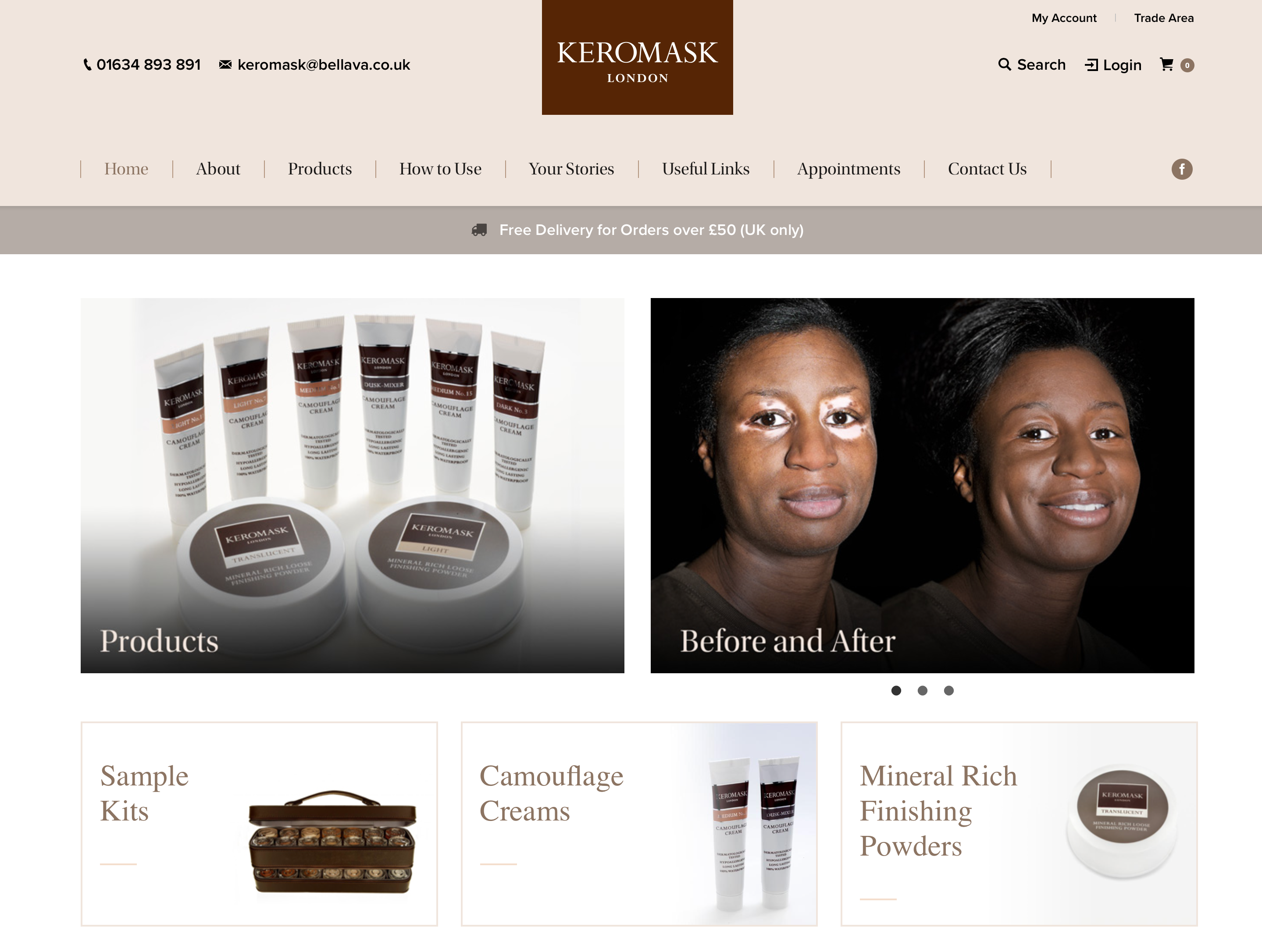This screenshot has width=1262, height=952.
Task: Select the second carousel dot
Action: [923, 691]
